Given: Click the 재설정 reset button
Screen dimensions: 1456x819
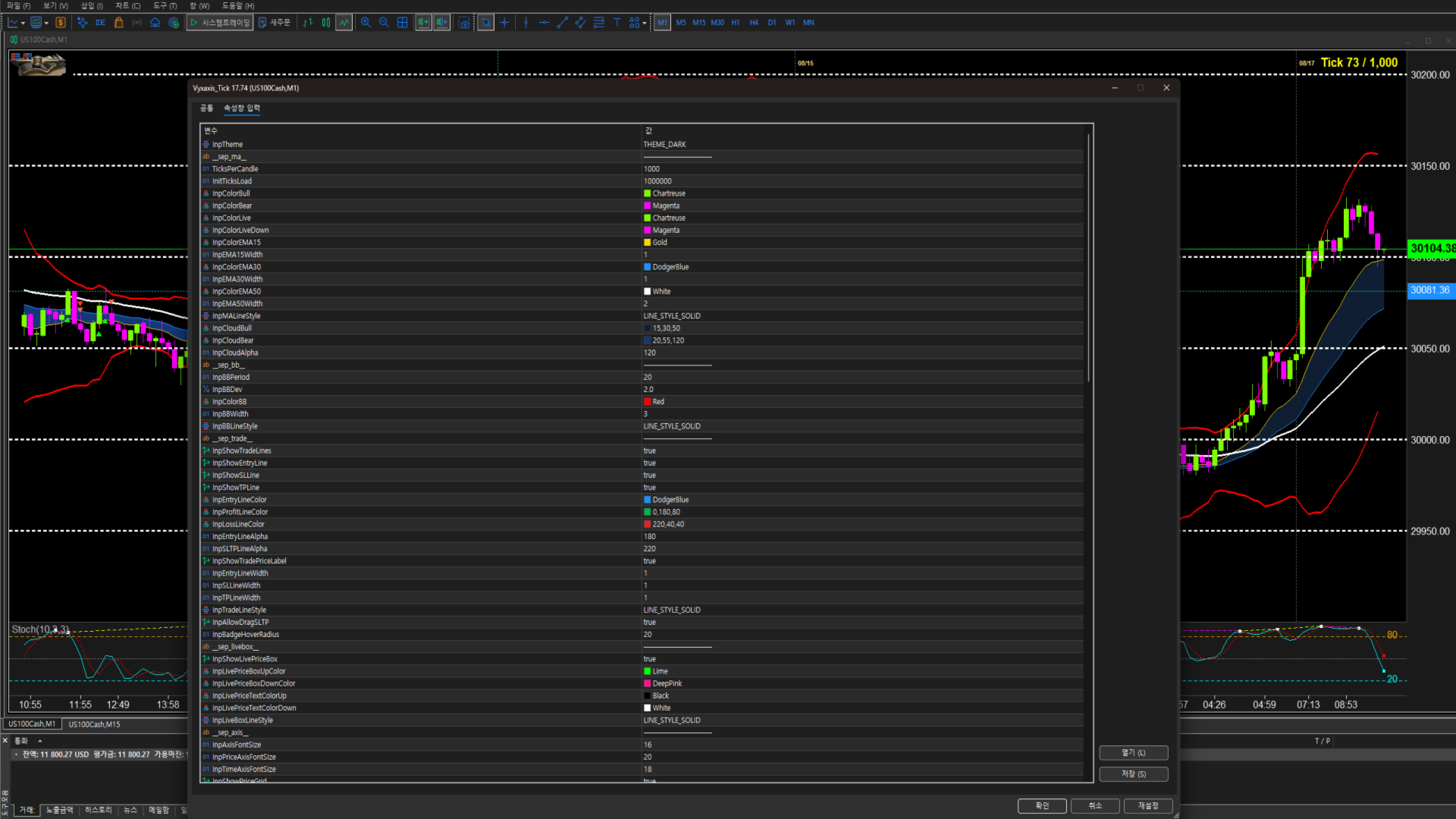Looking at the screenshot, I should [x=1148, y=806].
